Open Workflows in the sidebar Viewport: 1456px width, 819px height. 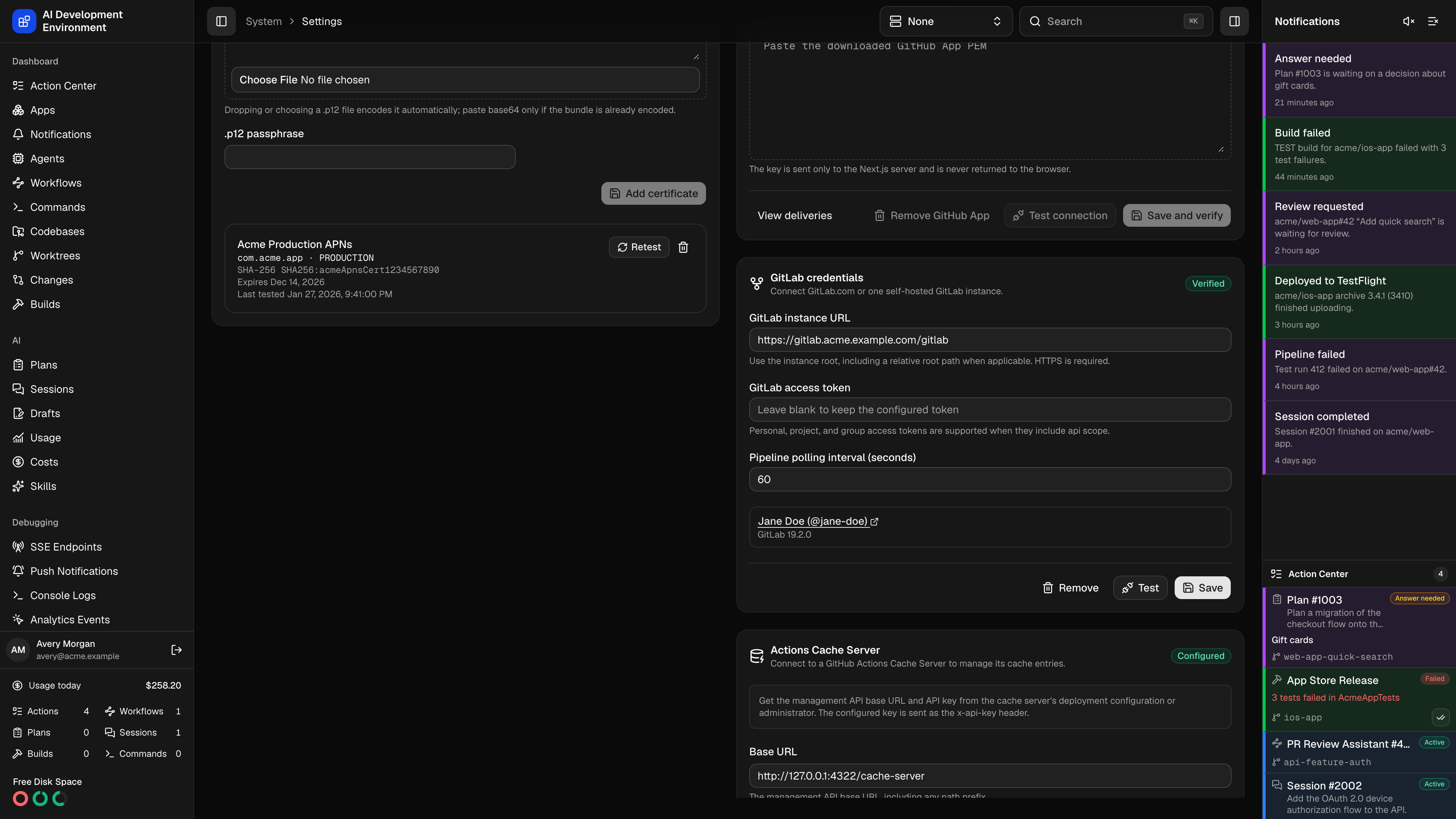coord(97,183)
